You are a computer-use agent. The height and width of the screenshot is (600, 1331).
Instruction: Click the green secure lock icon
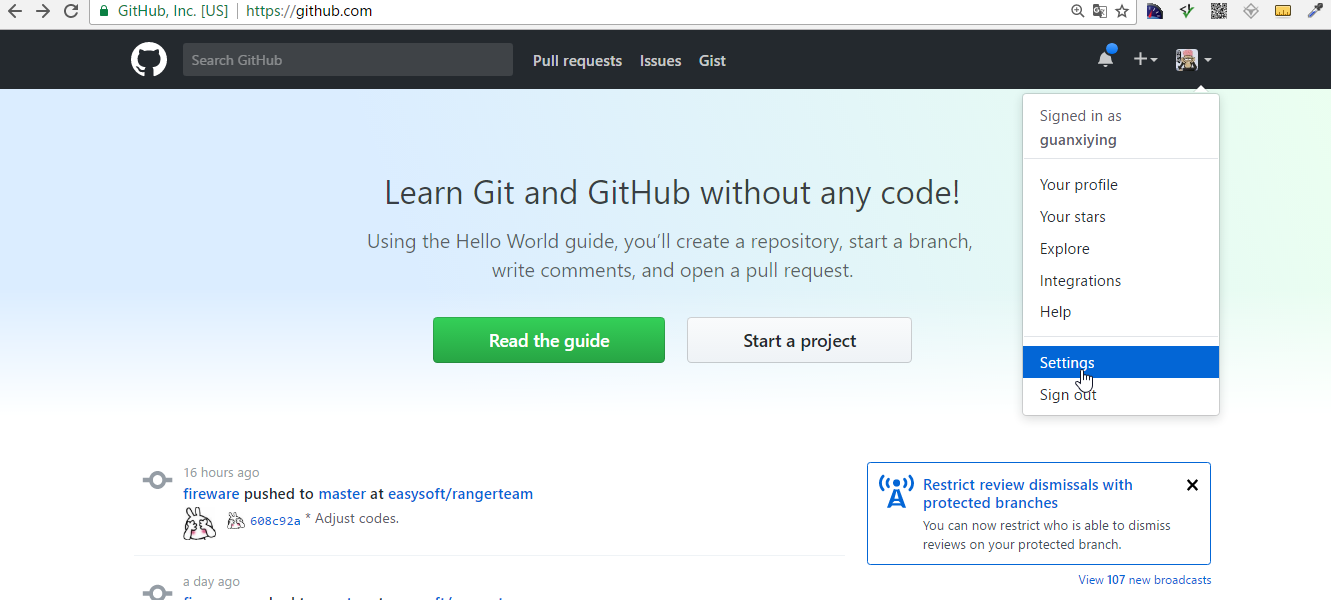[103, 11]
